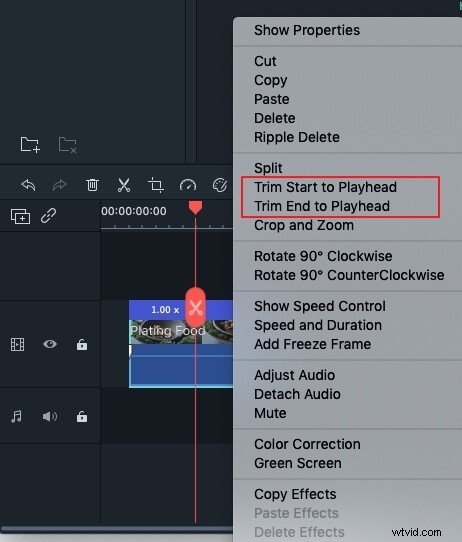
Task: Choose Trim Start to Playhead
Action: pyautogui.click(x=325, y=187)
